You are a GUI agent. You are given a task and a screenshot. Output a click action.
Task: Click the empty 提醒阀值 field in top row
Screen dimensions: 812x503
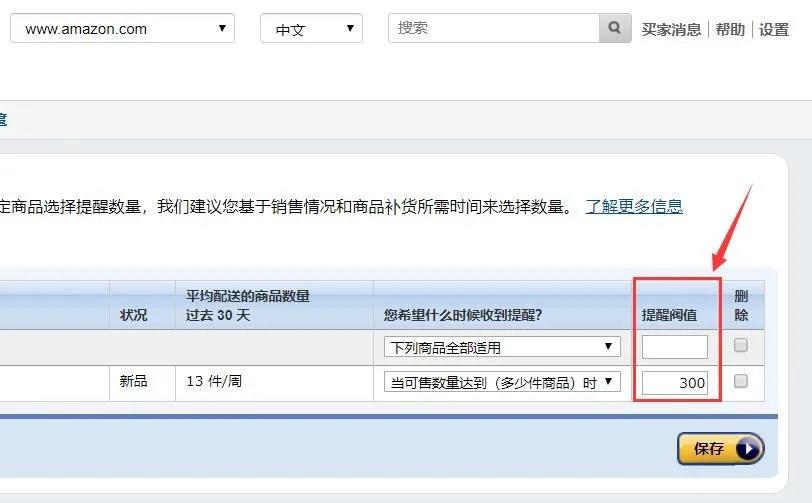click(x=675, y=347)
